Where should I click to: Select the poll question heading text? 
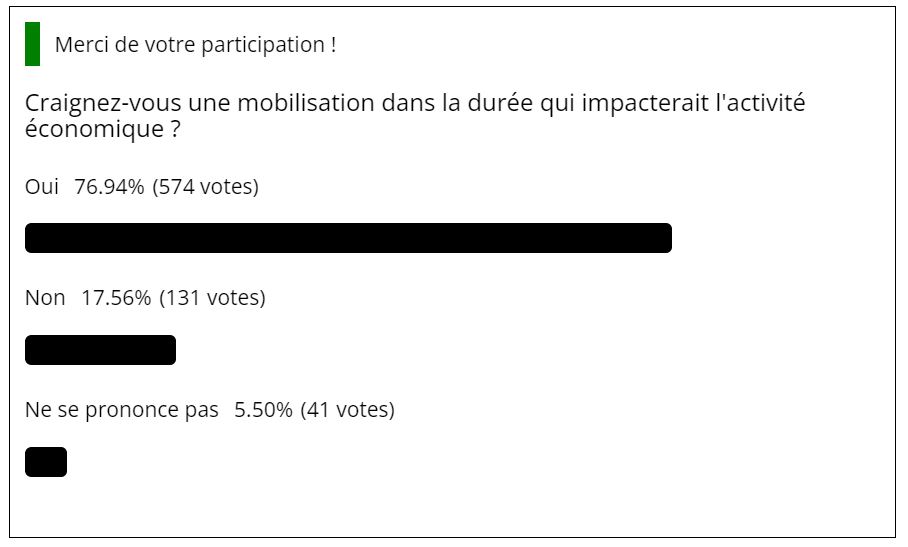point(415,115)
